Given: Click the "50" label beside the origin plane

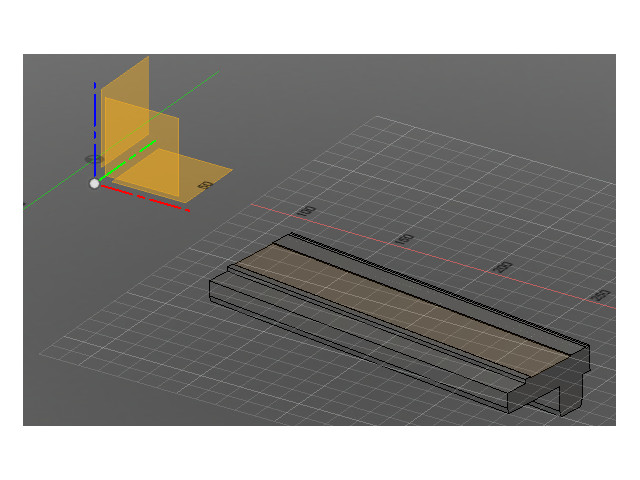Looking at the screenshot, I should click(x=205, y=185).
